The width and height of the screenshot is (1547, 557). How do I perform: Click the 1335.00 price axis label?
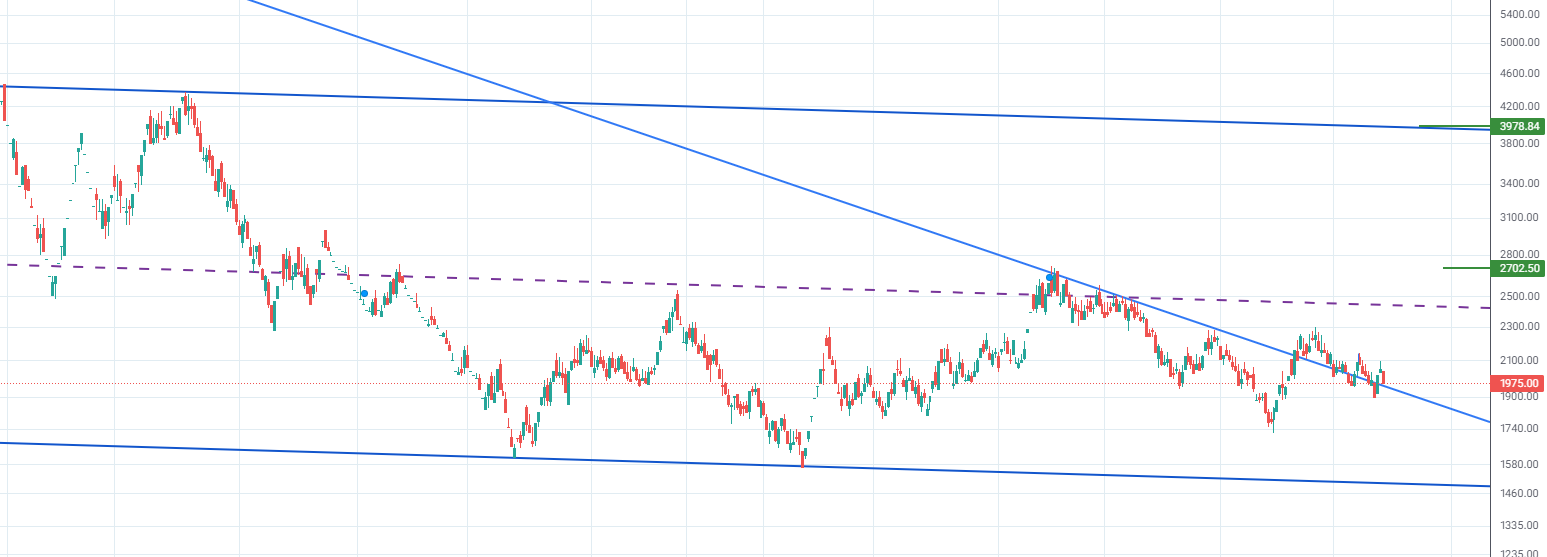click(x=1518, y=525)
